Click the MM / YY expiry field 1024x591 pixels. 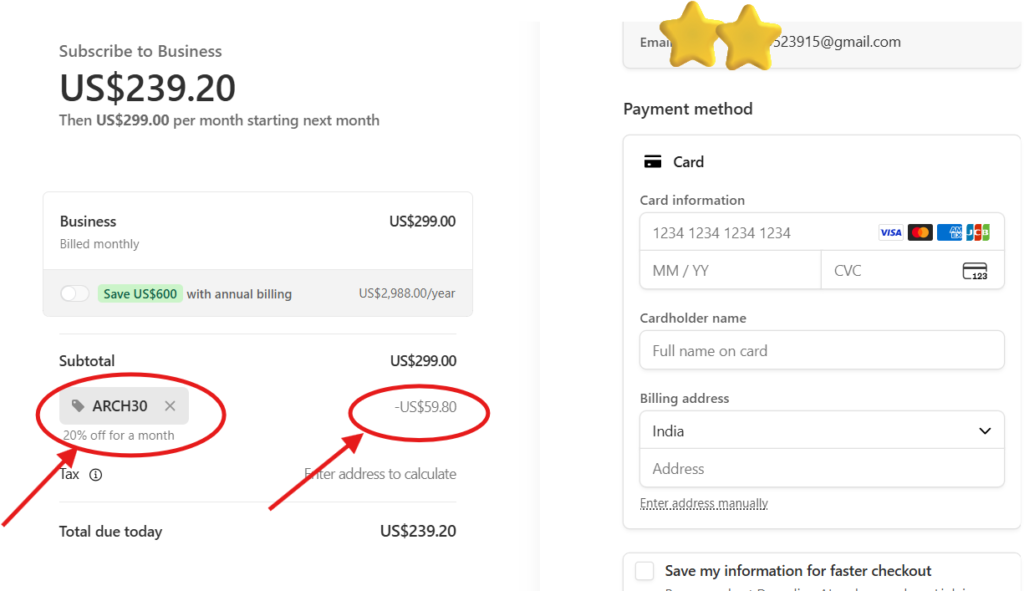[x=730, y=271]
